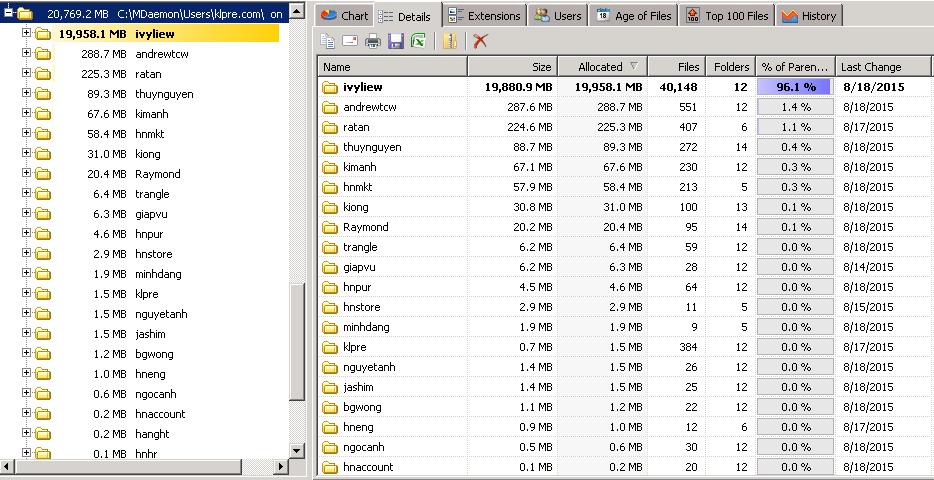Select hnstore in the tree
Screen dimensions: 934x480
coord(154,254)
